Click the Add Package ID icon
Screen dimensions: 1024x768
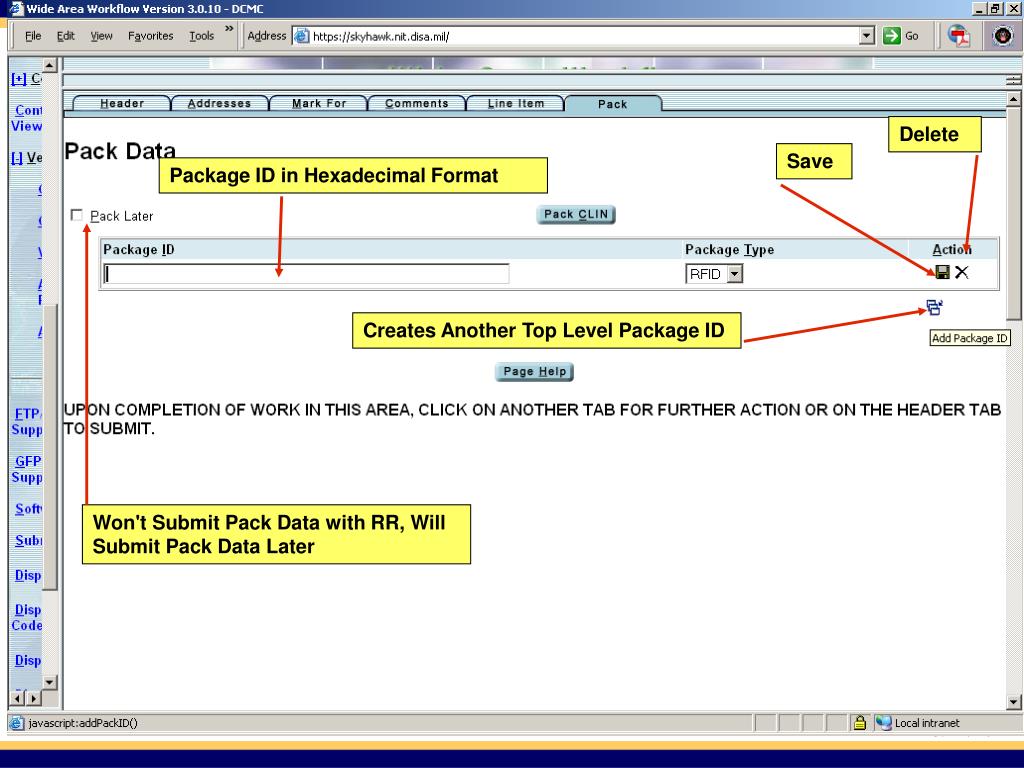click(x=935, y=307)
